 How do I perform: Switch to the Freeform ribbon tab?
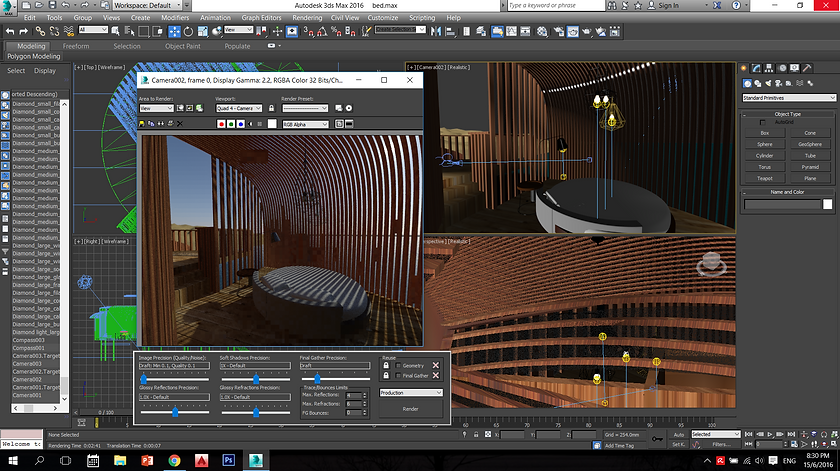click(76, 46)
